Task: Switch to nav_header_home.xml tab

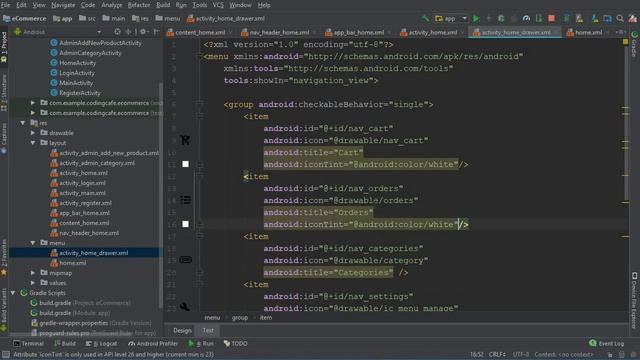Action: pos(279,32)
